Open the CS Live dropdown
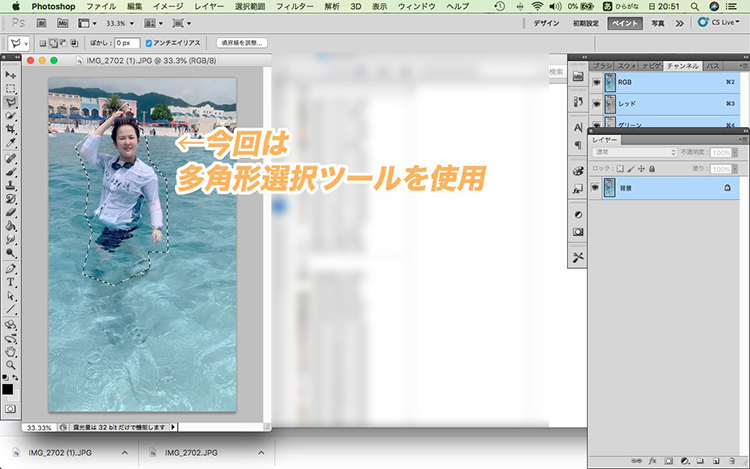 click(x=719, y=22)
